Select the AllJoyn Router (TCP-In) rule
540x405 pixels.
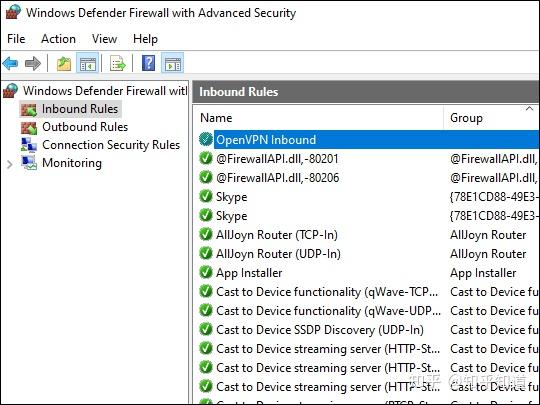(277, 235)
